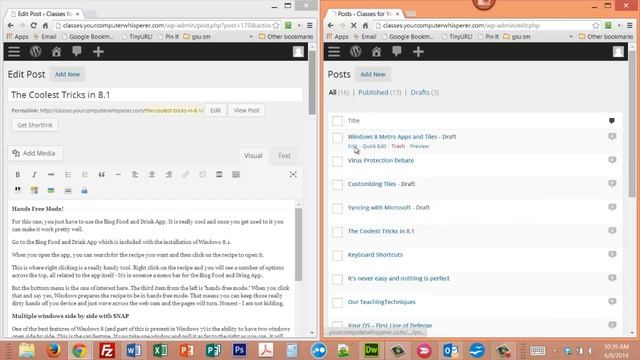Image resolution: width=640 pixels, height=360 pixels.
Task: Click the plus New icon in Edit Post admin bar
Action: [98, 51]
